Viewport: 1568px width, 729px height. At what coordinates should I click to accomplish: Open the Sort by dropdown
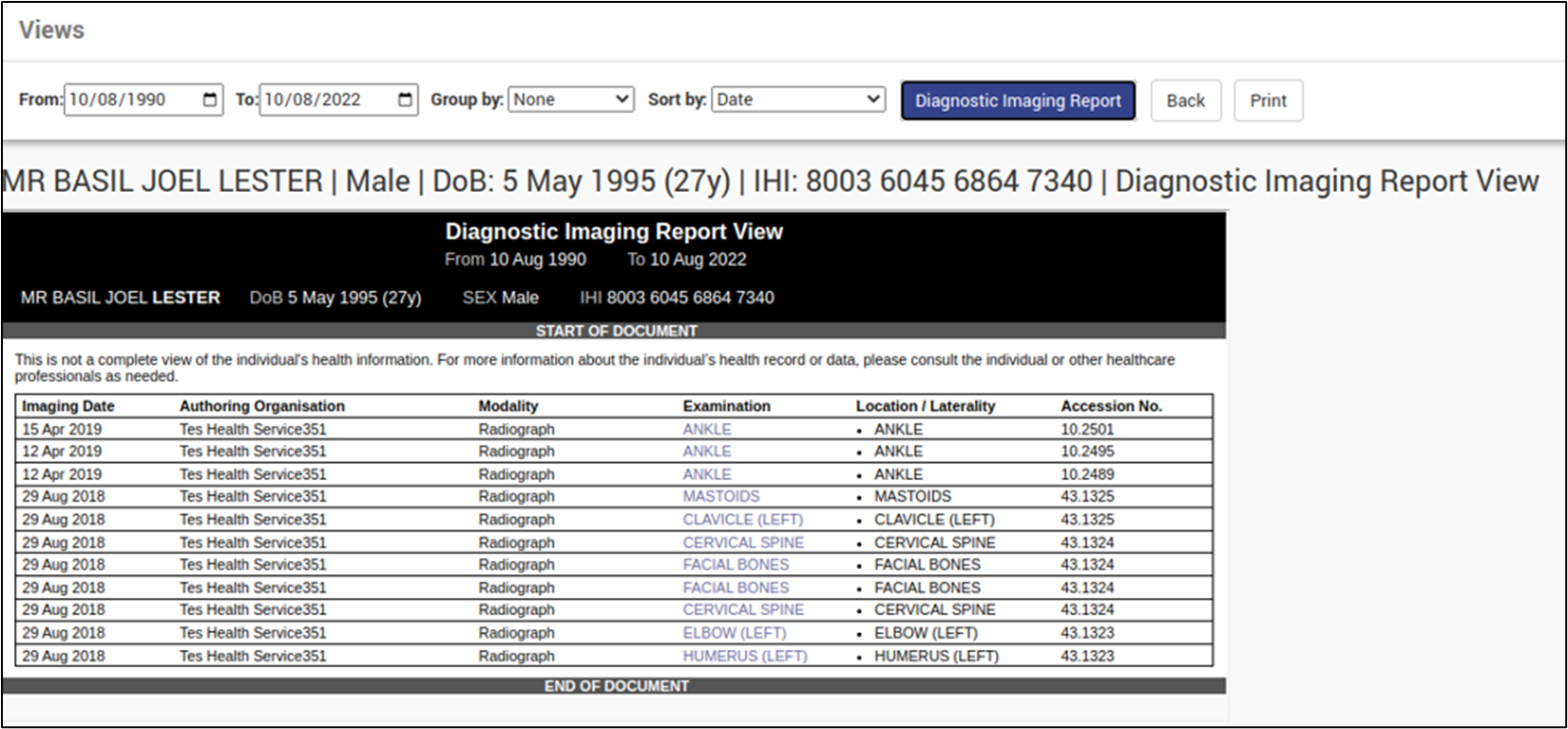798,99
